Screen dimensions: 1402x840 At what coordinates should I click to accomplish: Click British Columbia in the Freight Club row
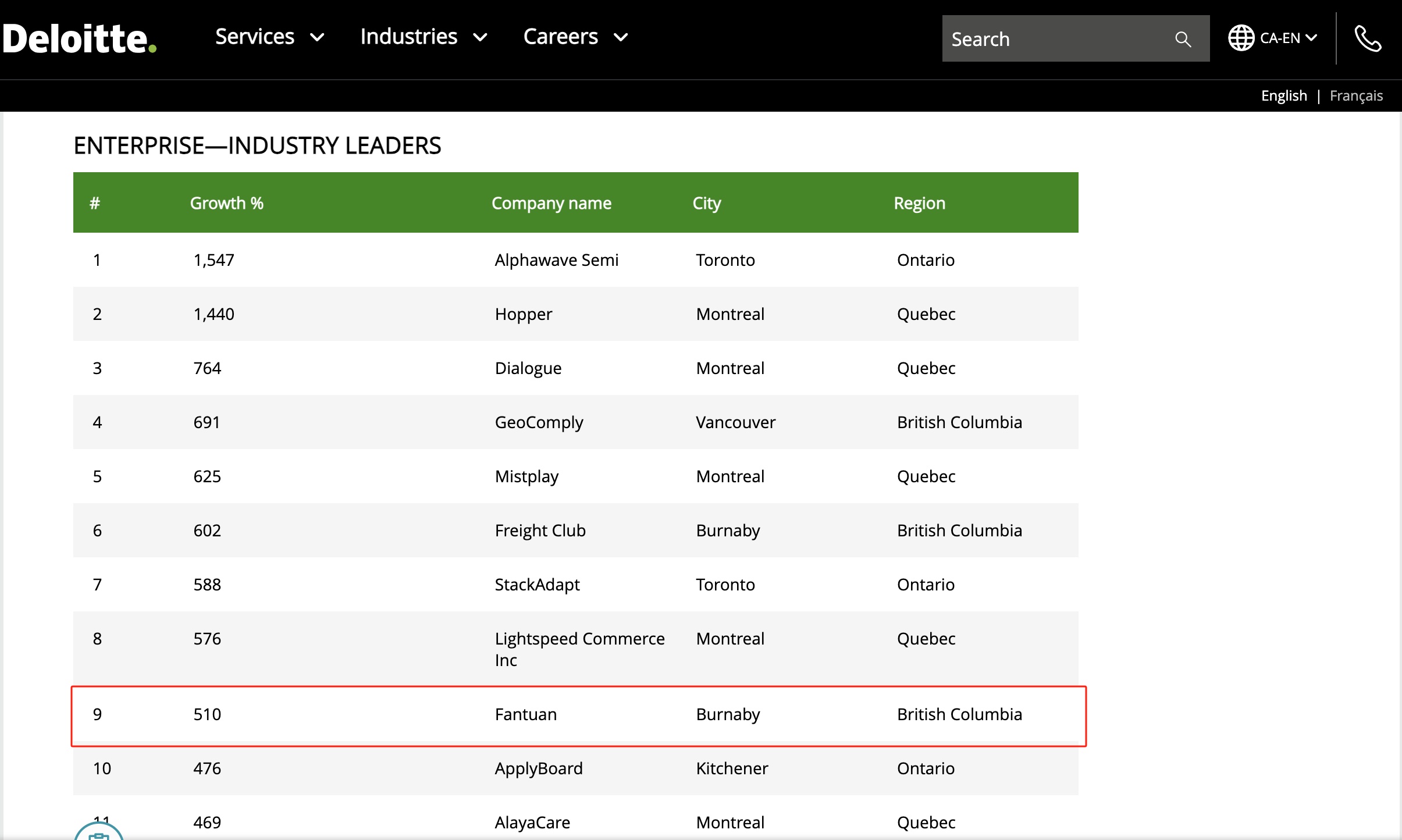click(x=959, y=531)
